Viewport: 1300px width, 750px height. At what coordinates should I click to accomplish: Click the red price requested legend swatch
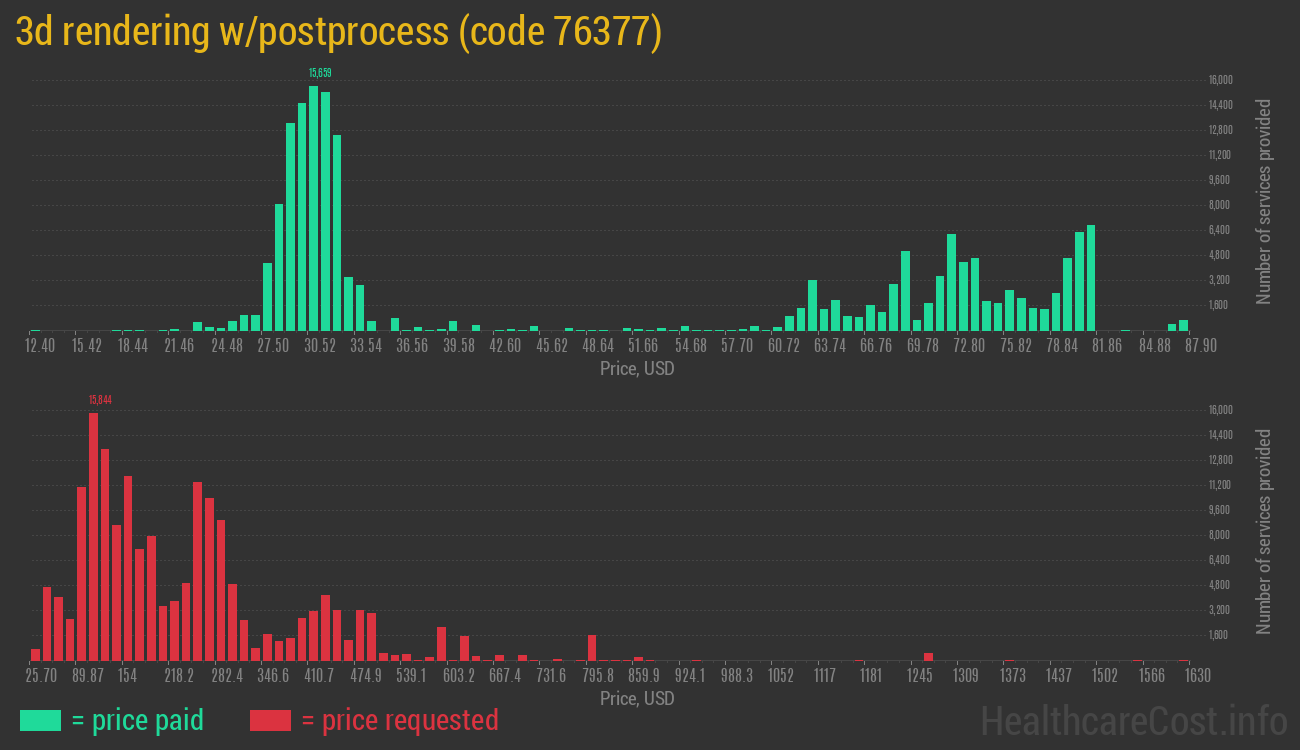click(270, 720)
